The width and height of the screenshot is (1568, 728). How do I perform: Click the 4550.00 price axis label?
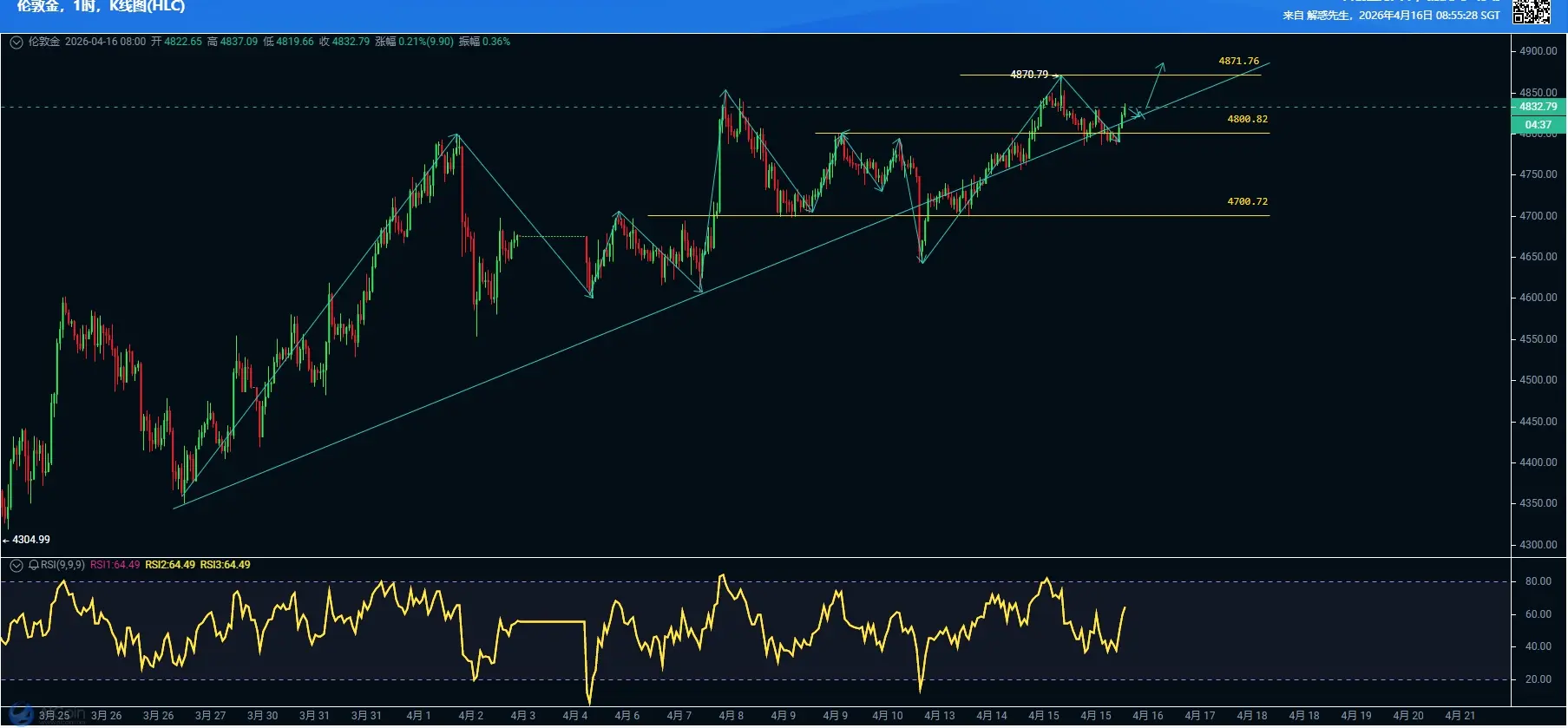[1538, 339]
